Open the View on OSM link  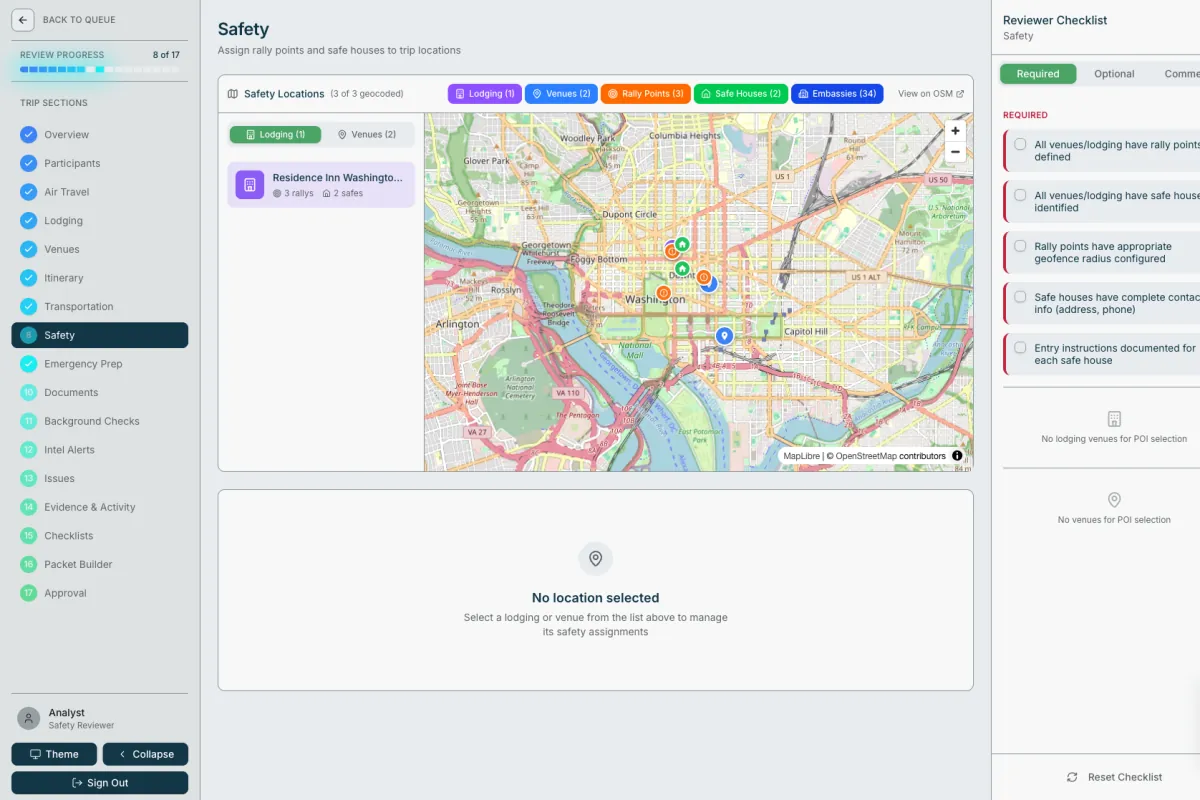931,94
